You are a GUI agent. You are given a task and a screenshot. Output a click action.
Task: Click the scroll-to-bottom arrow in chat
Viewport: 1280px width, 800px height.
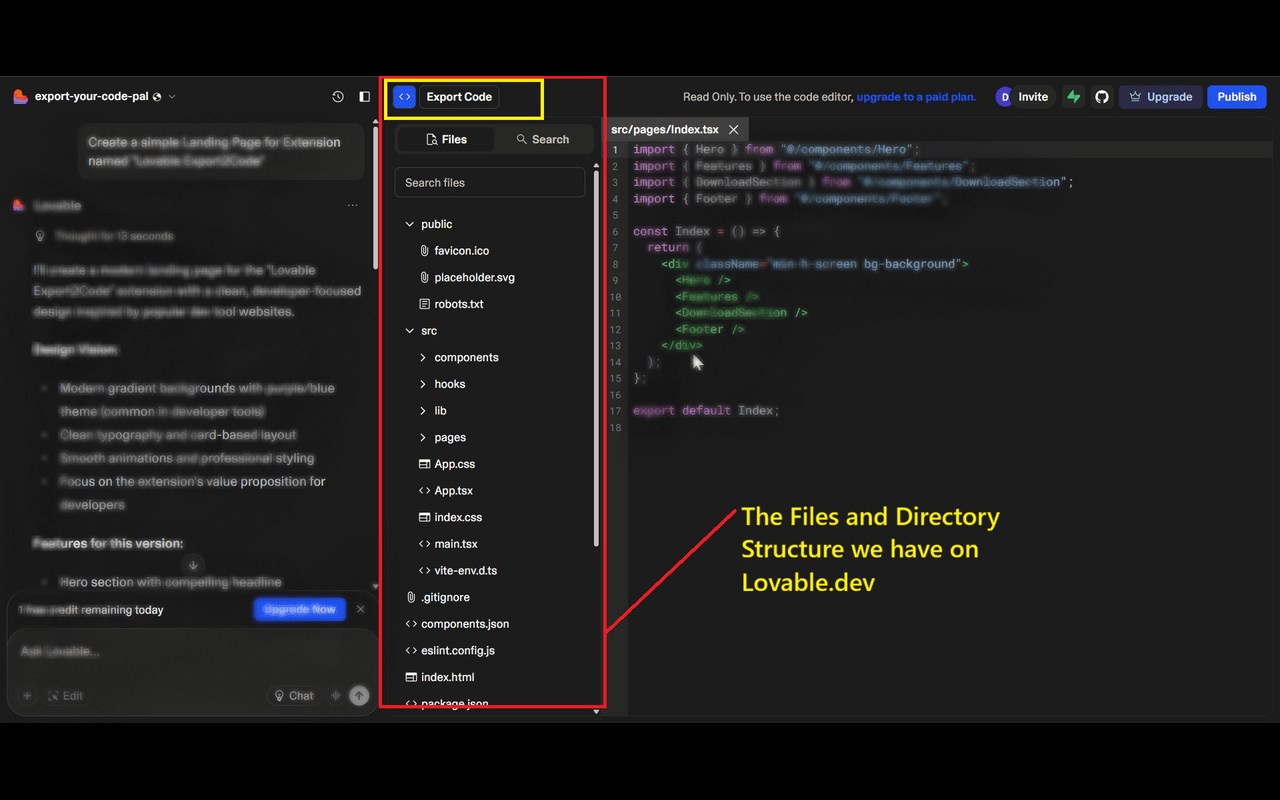coord(194,565)
